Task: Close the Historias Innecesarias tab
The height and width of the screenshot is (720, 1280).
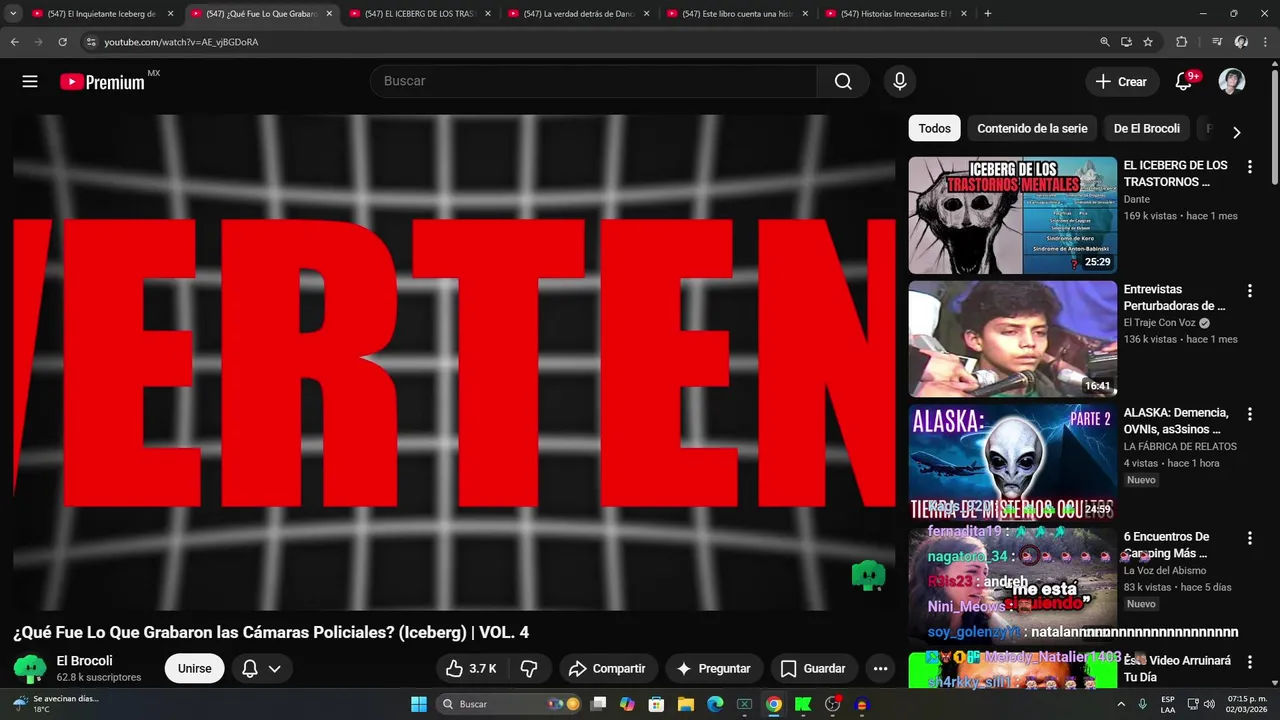Action: pyautogui.click(x=964, y=14)
